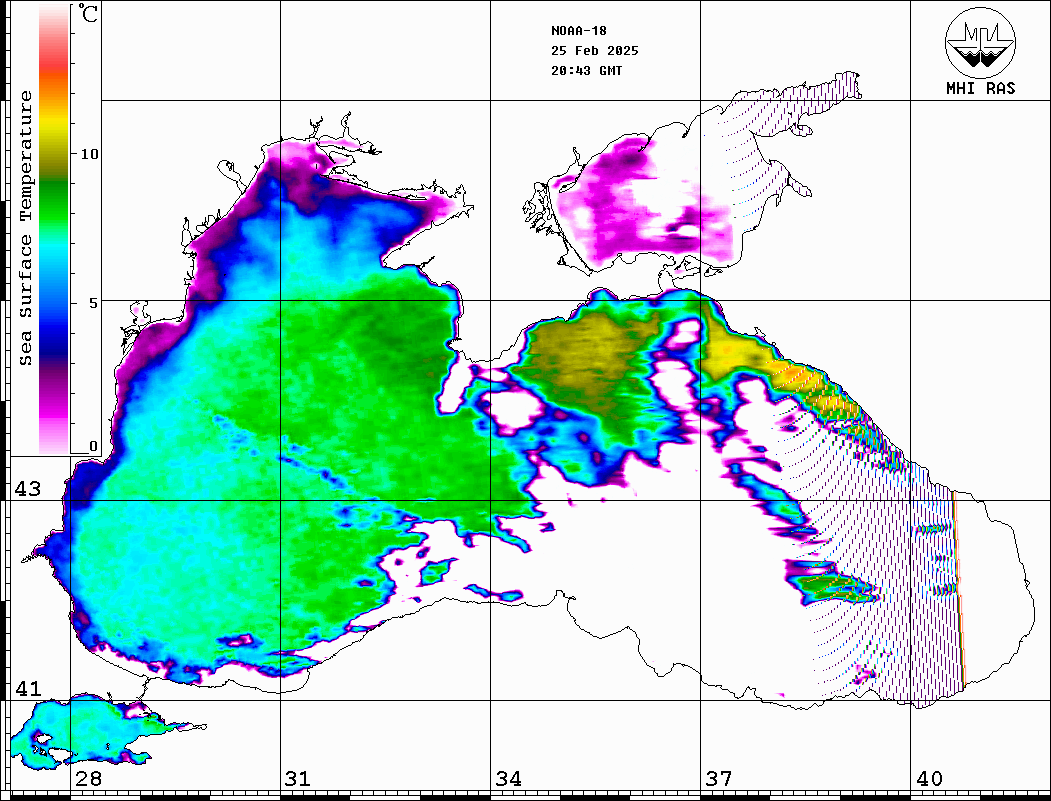Select the '25 Feb 2025' date text
Image resolution: width=1051 pixels, height=801 pixels.
point(595,51)
